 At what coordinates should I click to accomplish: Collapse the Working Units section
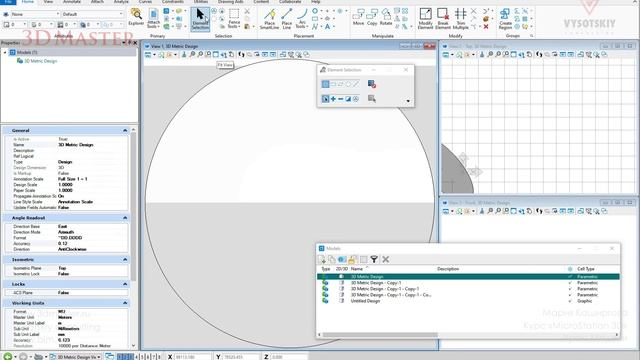click(125, 303)
